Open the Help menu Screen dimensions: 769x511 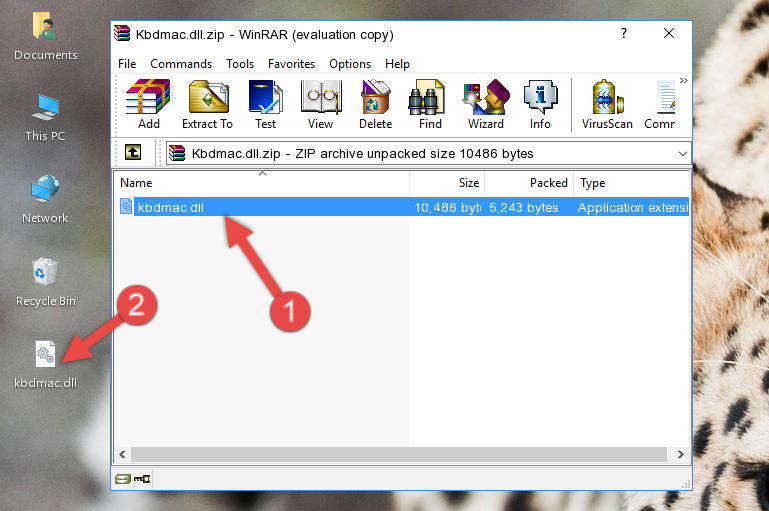[397, 64]
